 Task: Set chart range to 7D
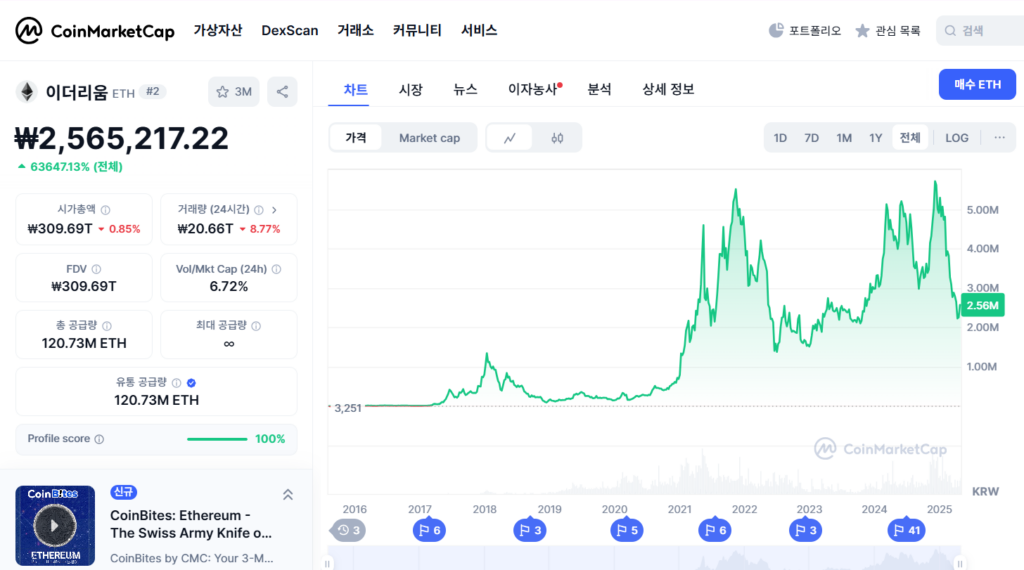point(812,138)
